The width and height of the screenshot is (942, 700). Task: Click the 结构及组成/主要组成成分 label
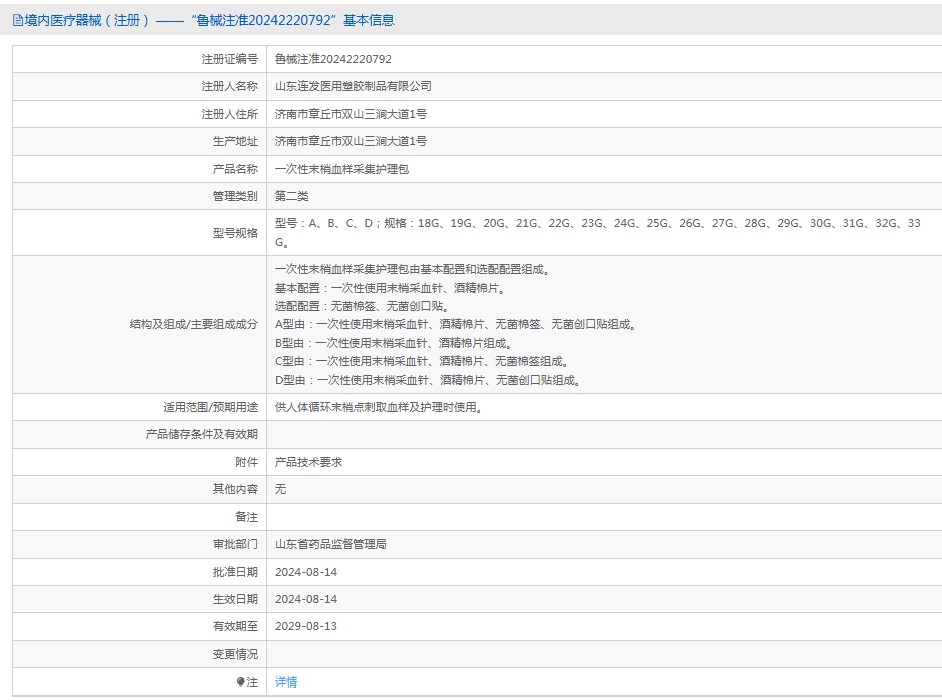(x=193, y=324)
